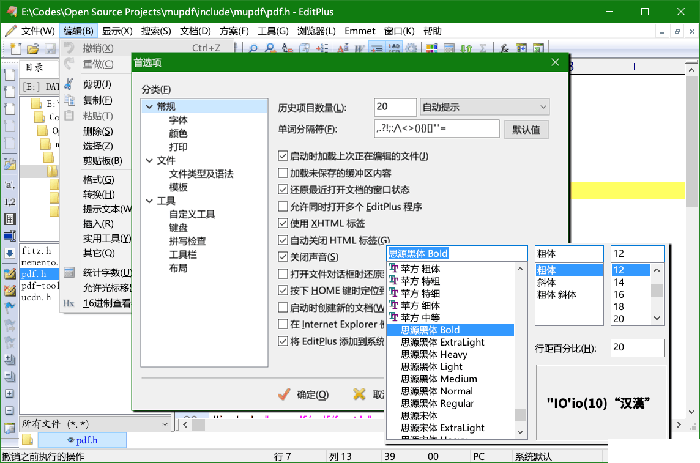Image resolution: width=700 pixels, height=463 pixels.
Task: Collapse the 常规 category tree node
Action: pyautogui.click(x=150, y=107)
